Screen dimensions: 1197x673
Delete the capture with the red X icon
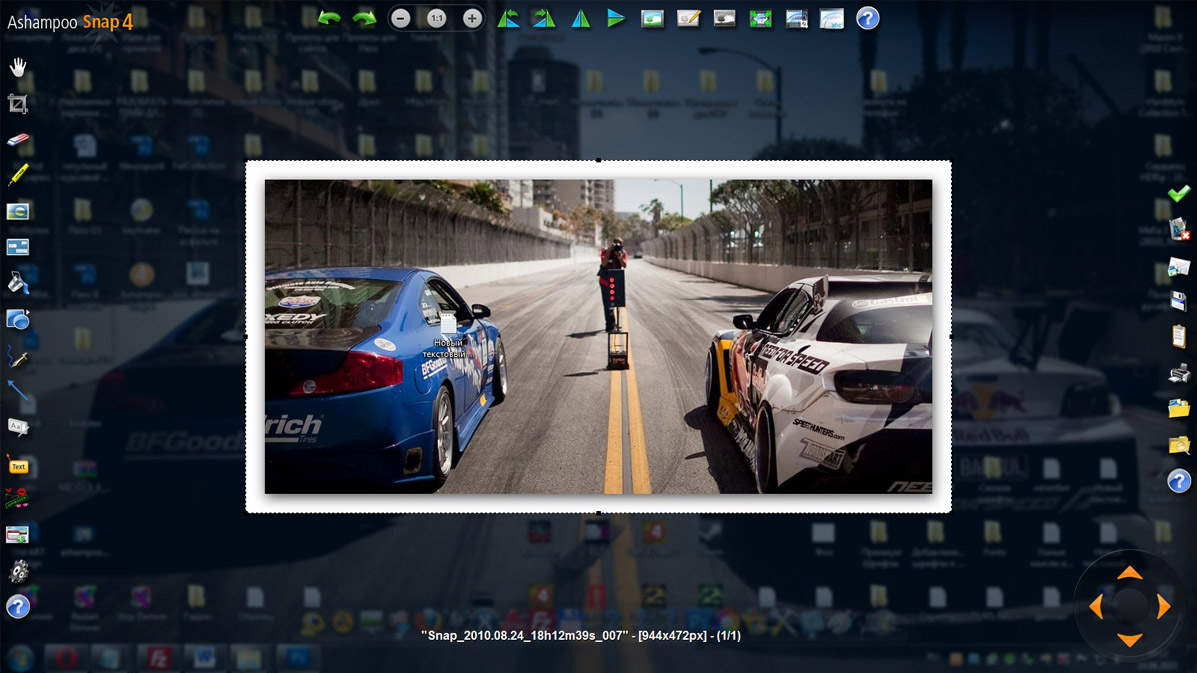(x=1179, y=229)
